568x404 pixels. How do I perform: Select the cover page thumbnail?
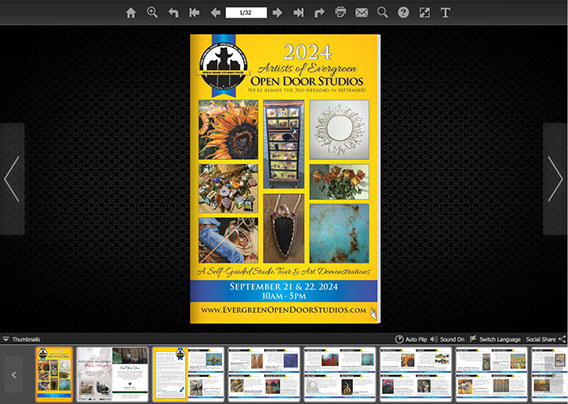click(54, 374)
